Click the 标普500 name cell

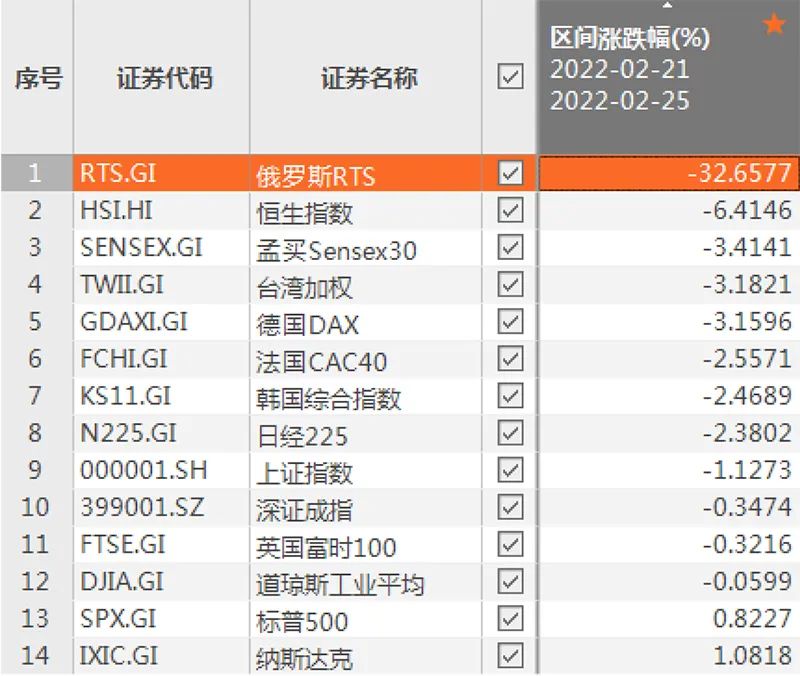(x=366, y=619)
